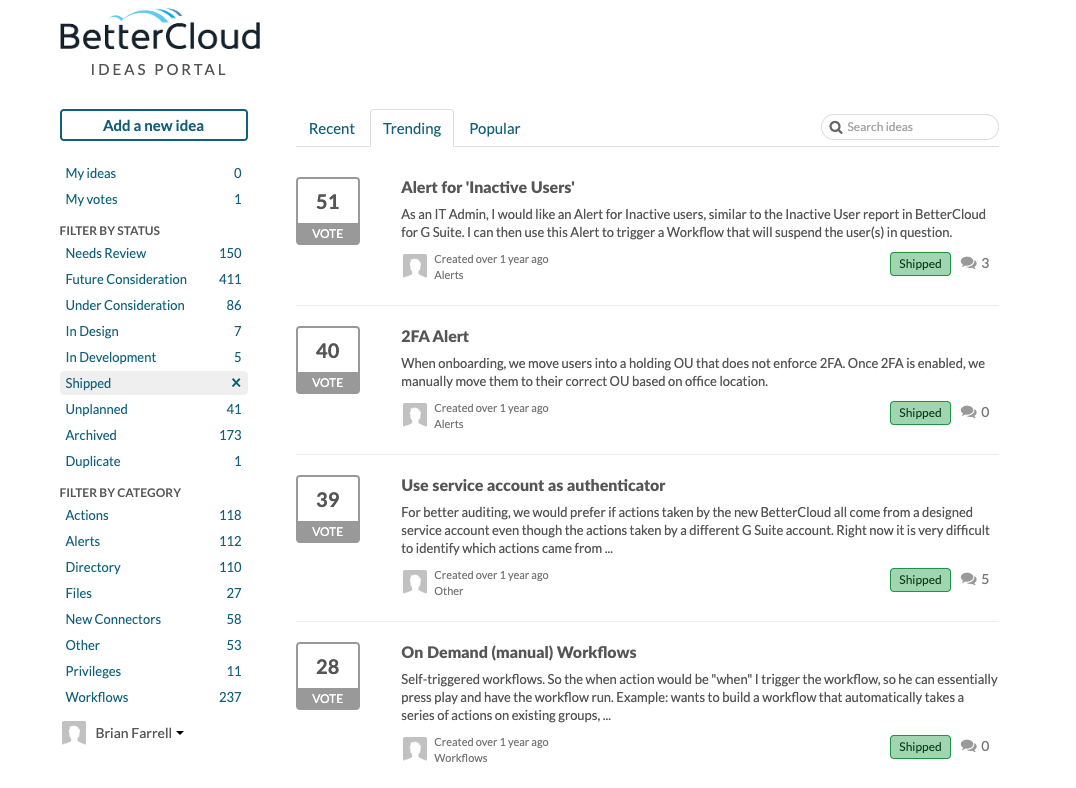The width and height of the screenshot is (1076, 788).
Task: Filter by Archived status
Action: (x=154, y=435)
